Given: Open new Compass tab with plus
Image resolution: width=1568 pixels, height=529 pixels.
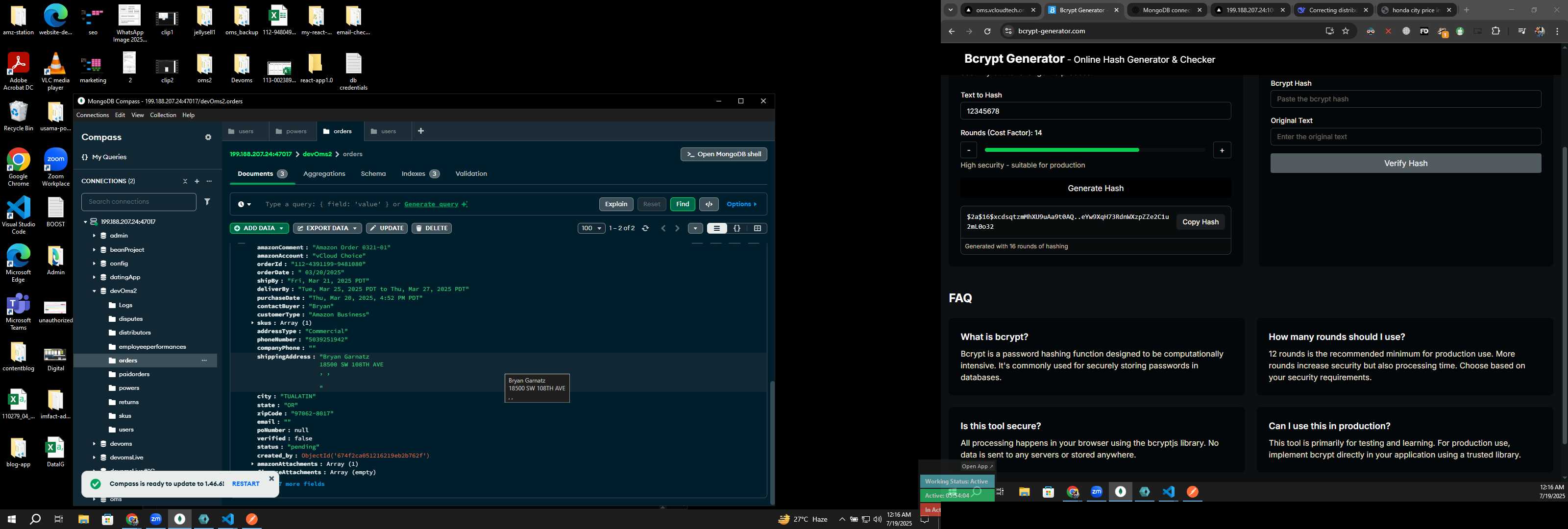Looking at the screenshot, I should click(420, 131).
